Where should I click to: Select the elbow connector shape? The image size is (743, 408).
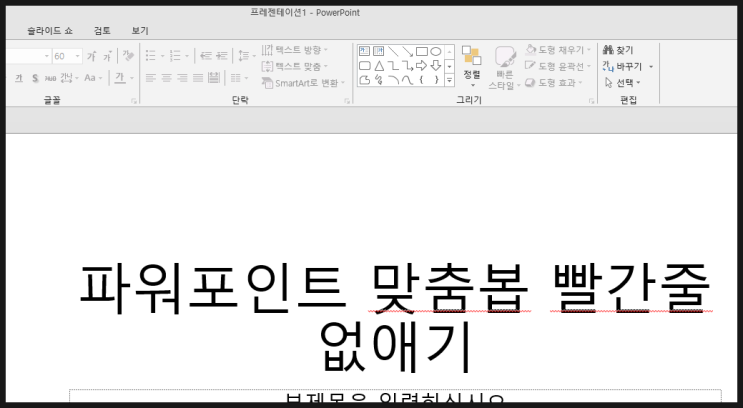point(393,65)
